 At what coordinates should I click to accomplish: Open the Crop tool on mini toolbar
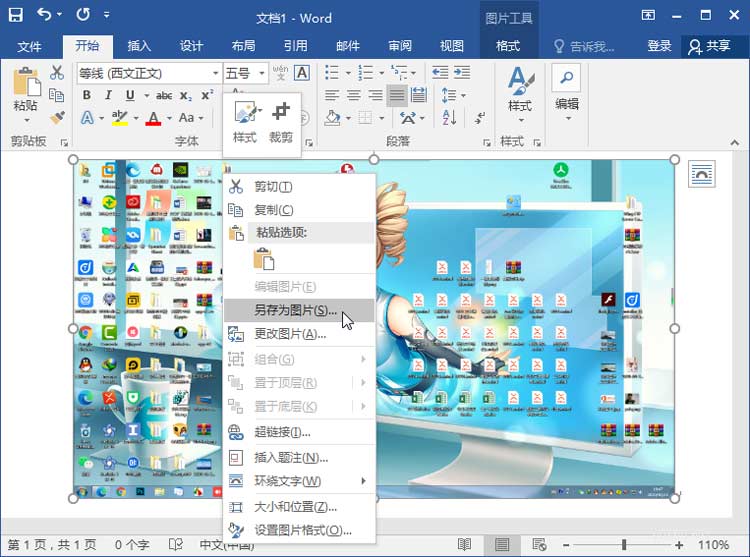pos(281,123)
